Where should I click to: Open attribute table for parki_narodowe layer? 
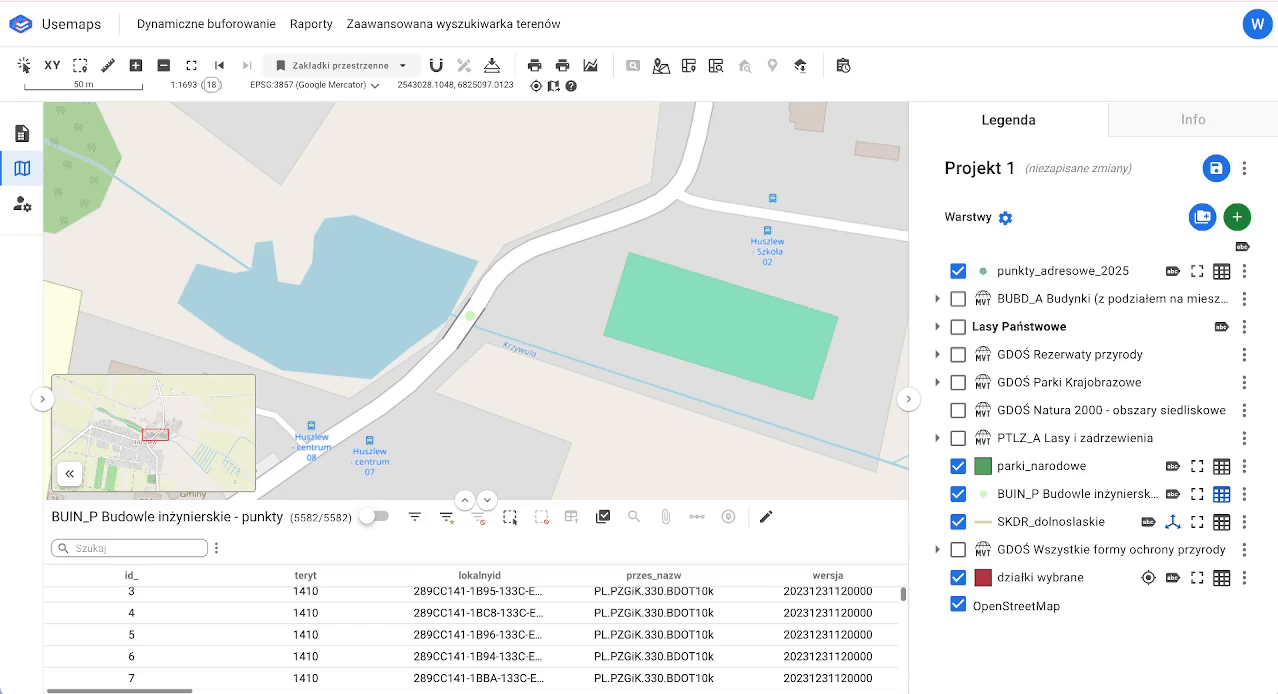pos(1221,466)
